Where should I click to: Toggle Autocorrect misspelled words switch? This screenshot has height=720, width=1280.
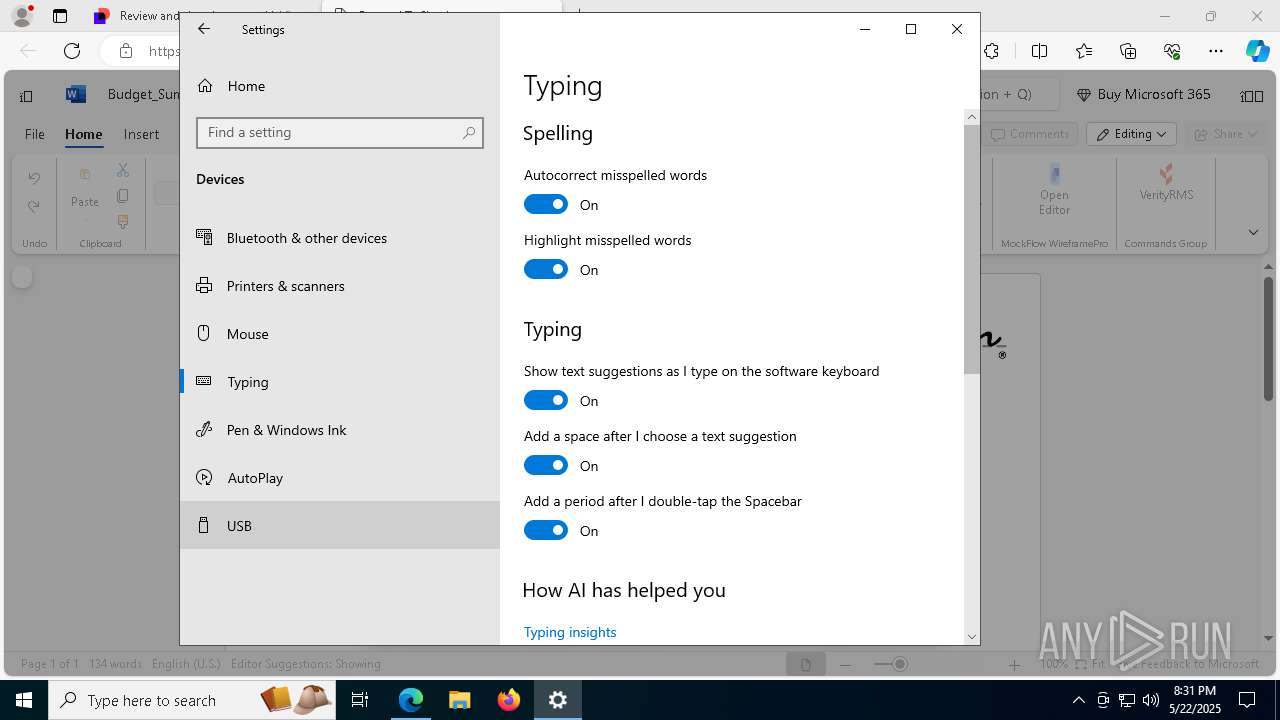coord(546,204)
